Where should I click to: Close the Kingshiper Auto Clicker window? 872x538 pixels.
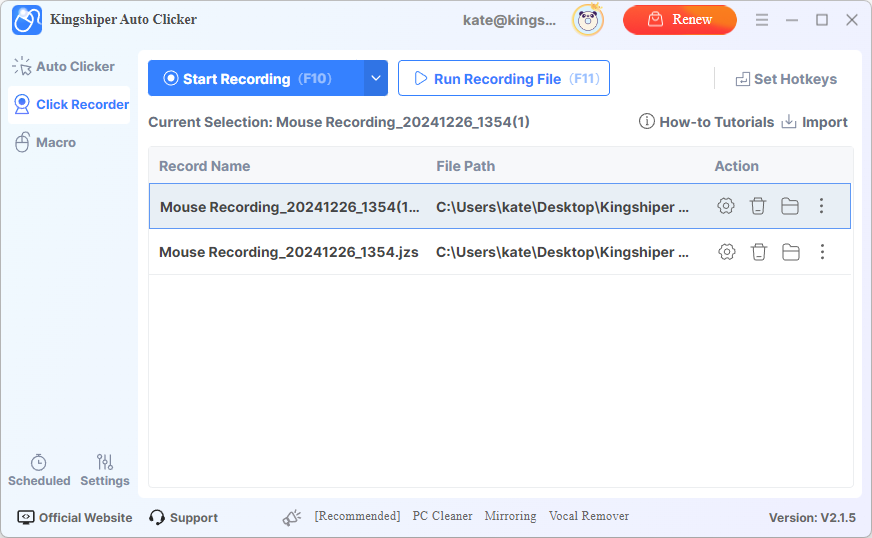852,20
